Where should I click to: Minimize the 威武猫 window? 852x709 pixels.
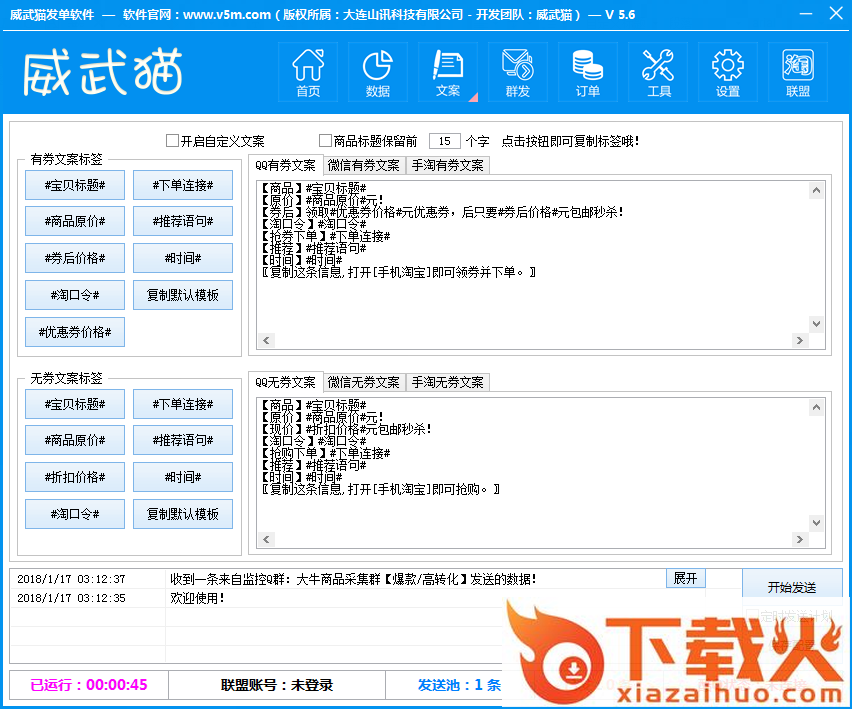click(x=806, y=14)
